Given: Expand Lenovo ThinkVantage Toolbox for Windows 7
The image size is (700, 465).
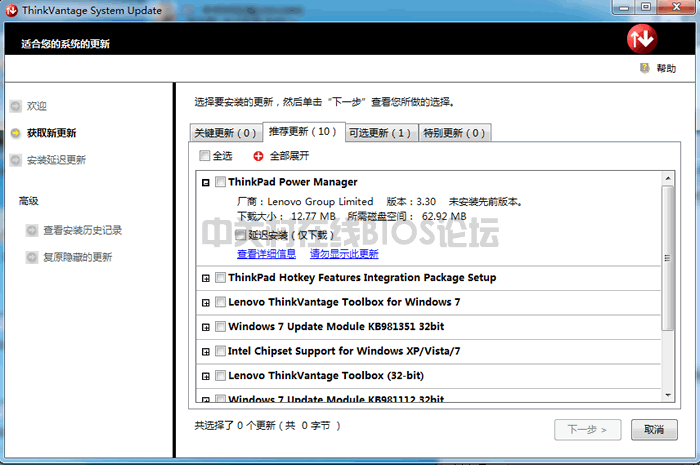Looking at the screenshot, I should pos(206,303).
